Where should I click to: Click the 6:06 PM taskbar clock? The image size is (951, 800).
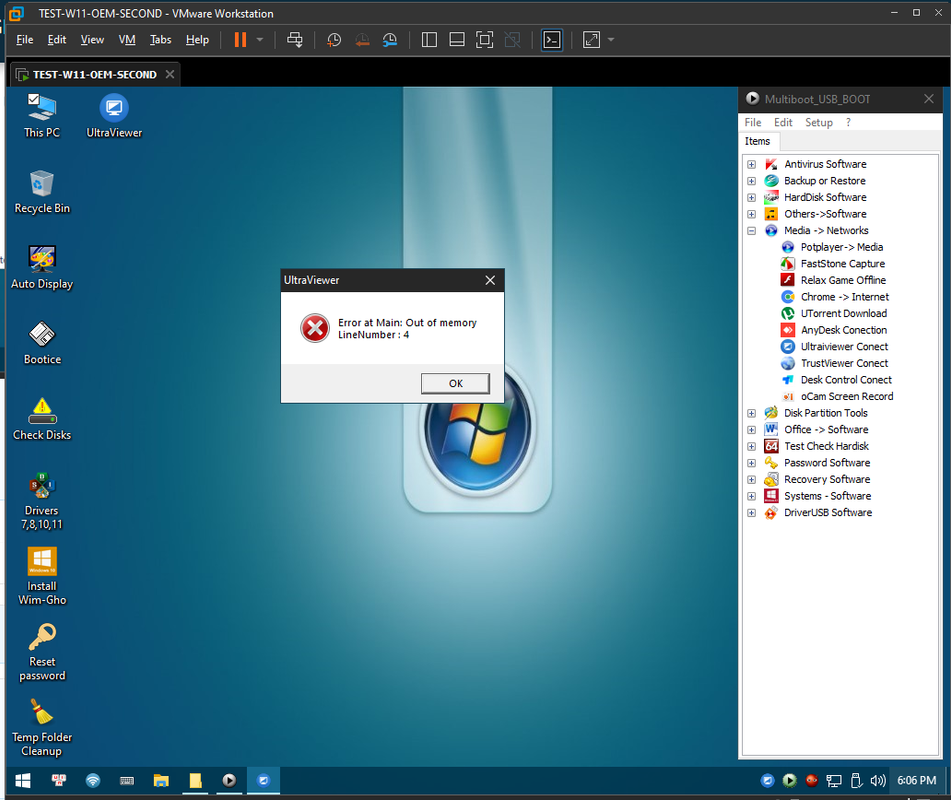(x=916, y=781)
